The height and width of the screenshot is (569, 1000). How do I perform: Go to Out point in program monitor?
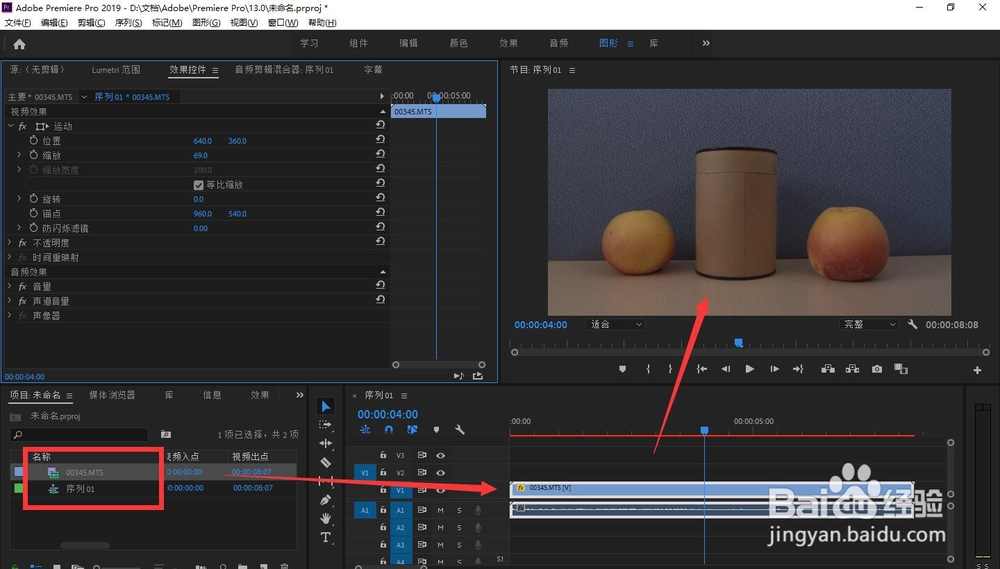798,369
